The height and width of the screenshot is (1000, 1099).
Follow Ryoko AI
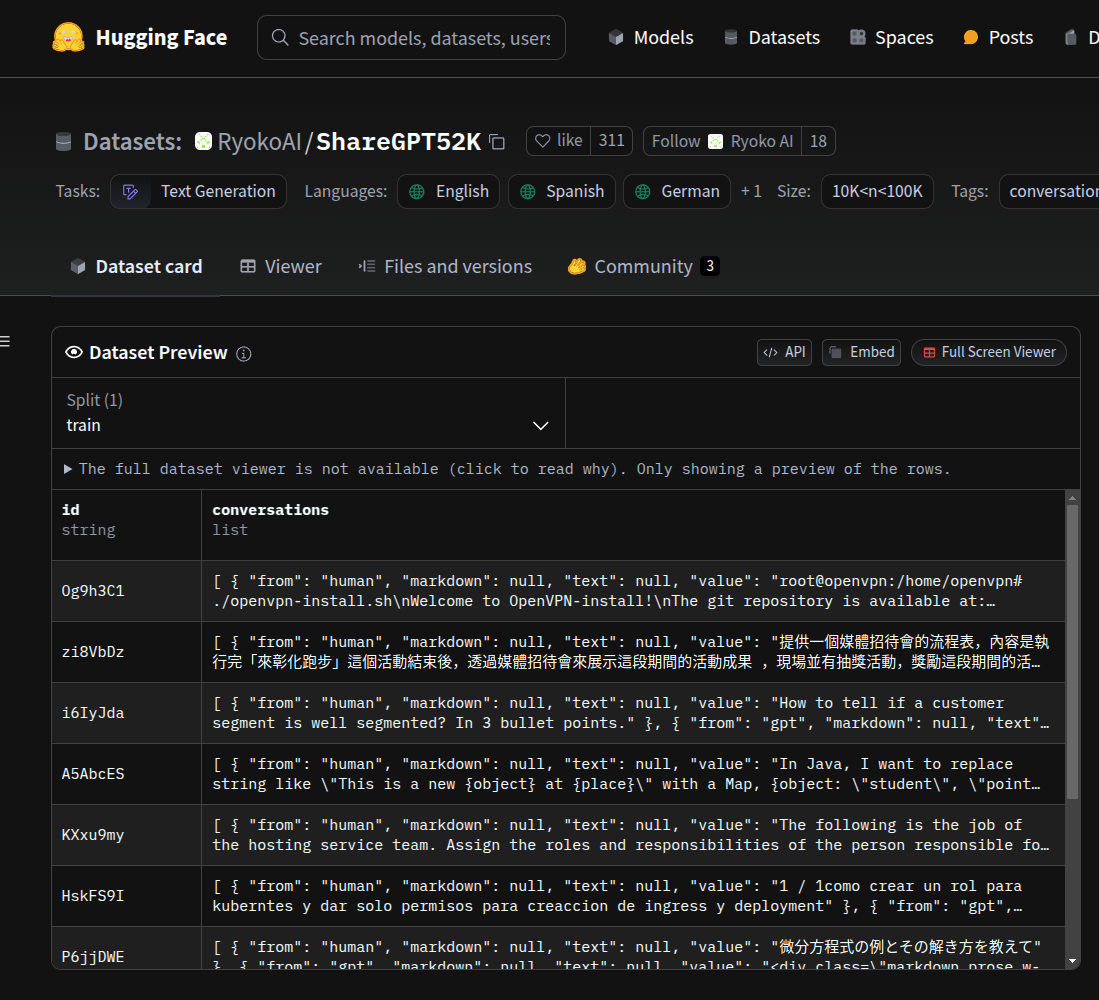pos(722,141)
